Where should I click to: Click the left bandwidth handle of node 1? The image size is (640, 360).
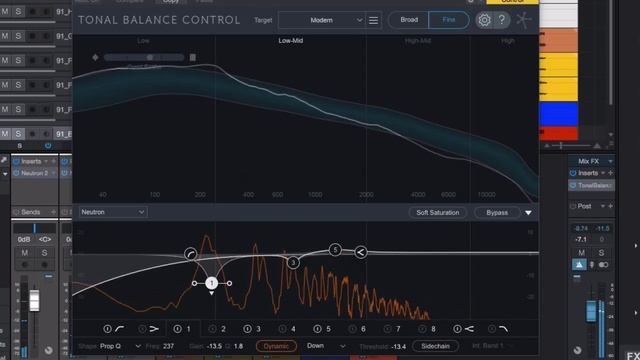(x=194, y=283)
